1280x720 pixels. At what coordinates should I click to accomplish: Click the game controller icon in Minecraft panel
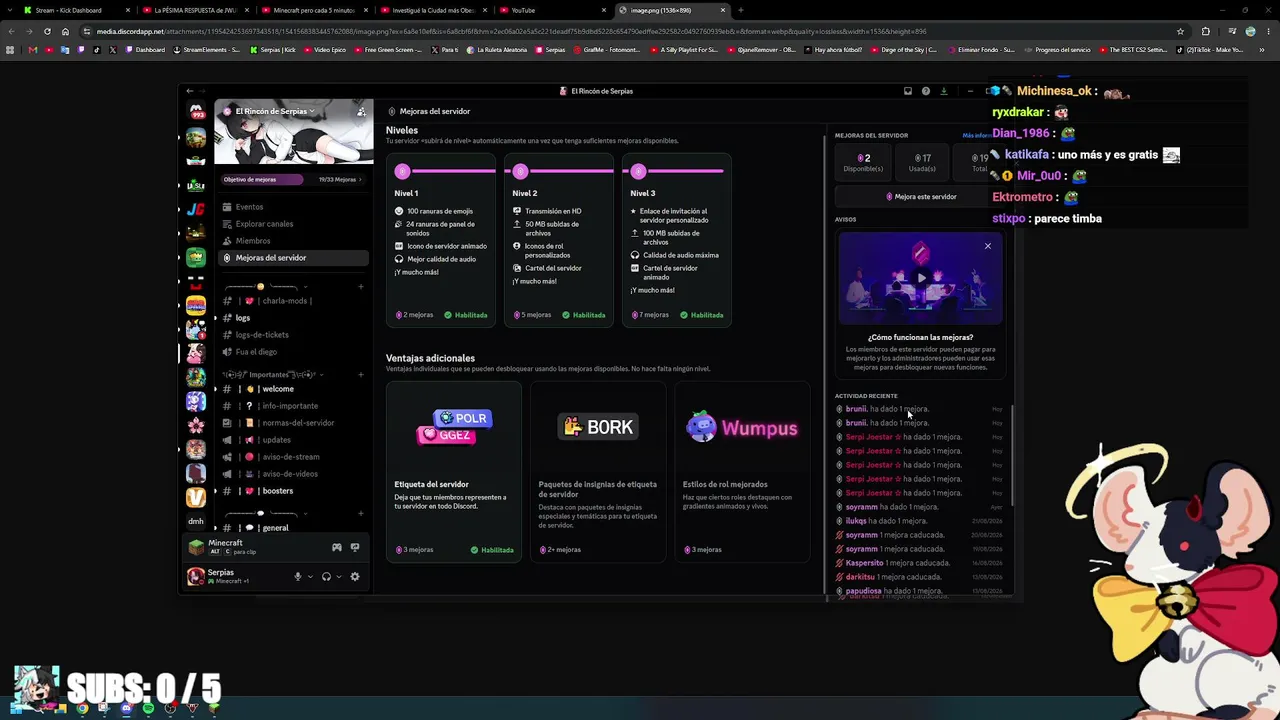point(337,547)
